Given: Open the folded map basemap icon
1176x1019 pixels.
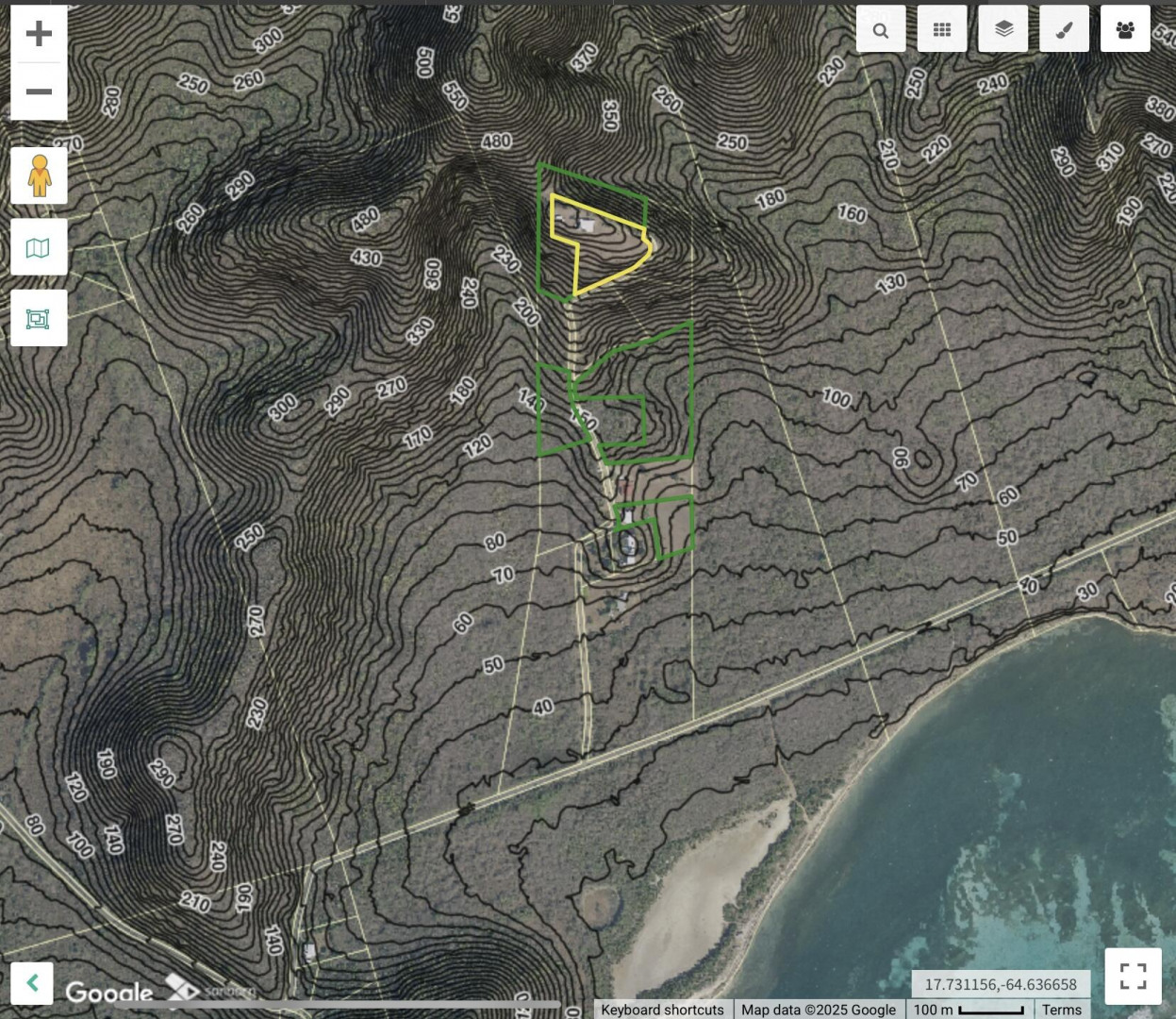Looking at the screenshot, I should coord(39,247).
